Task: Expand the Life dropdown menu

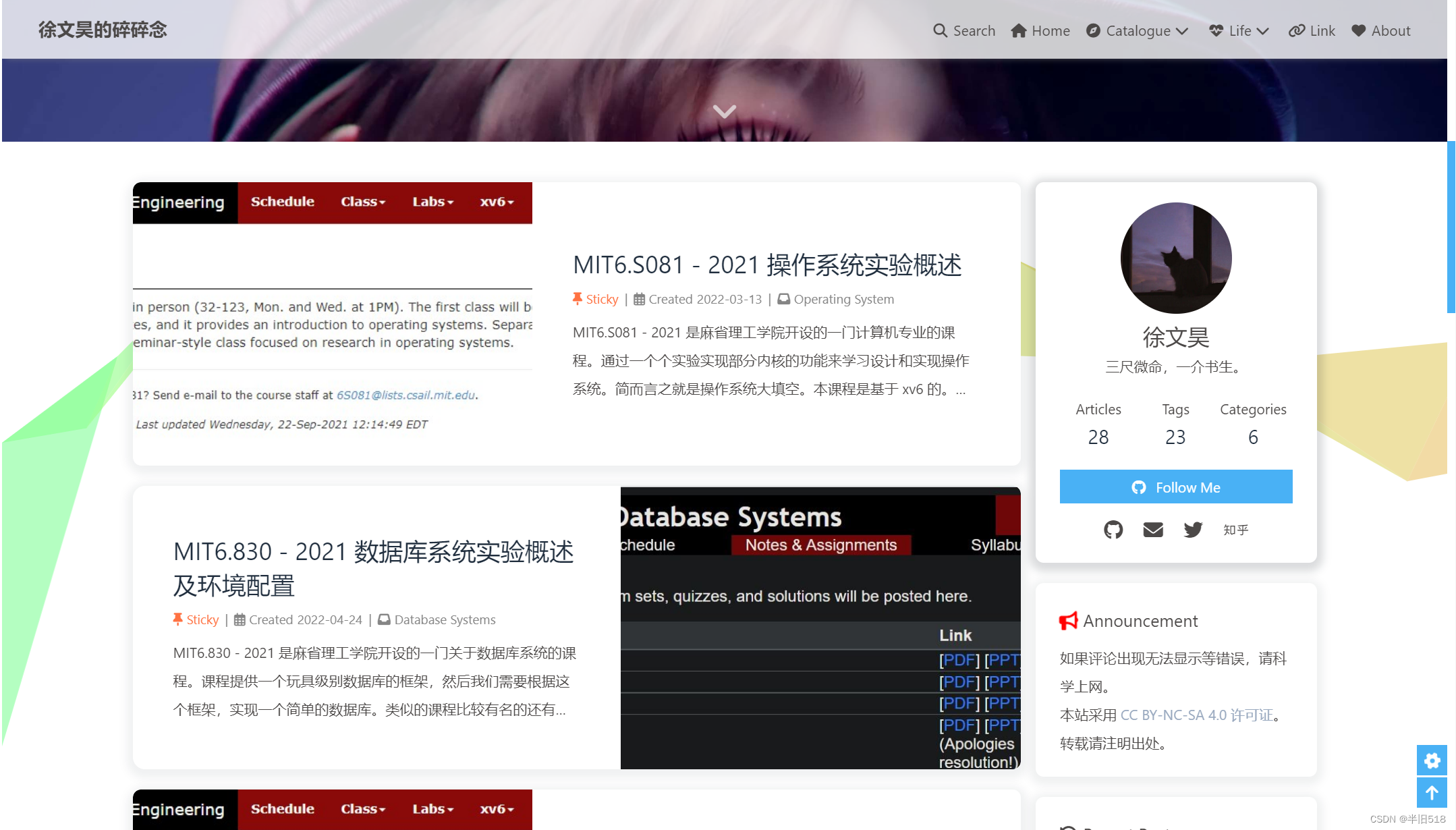Action: click(1239, 31)
